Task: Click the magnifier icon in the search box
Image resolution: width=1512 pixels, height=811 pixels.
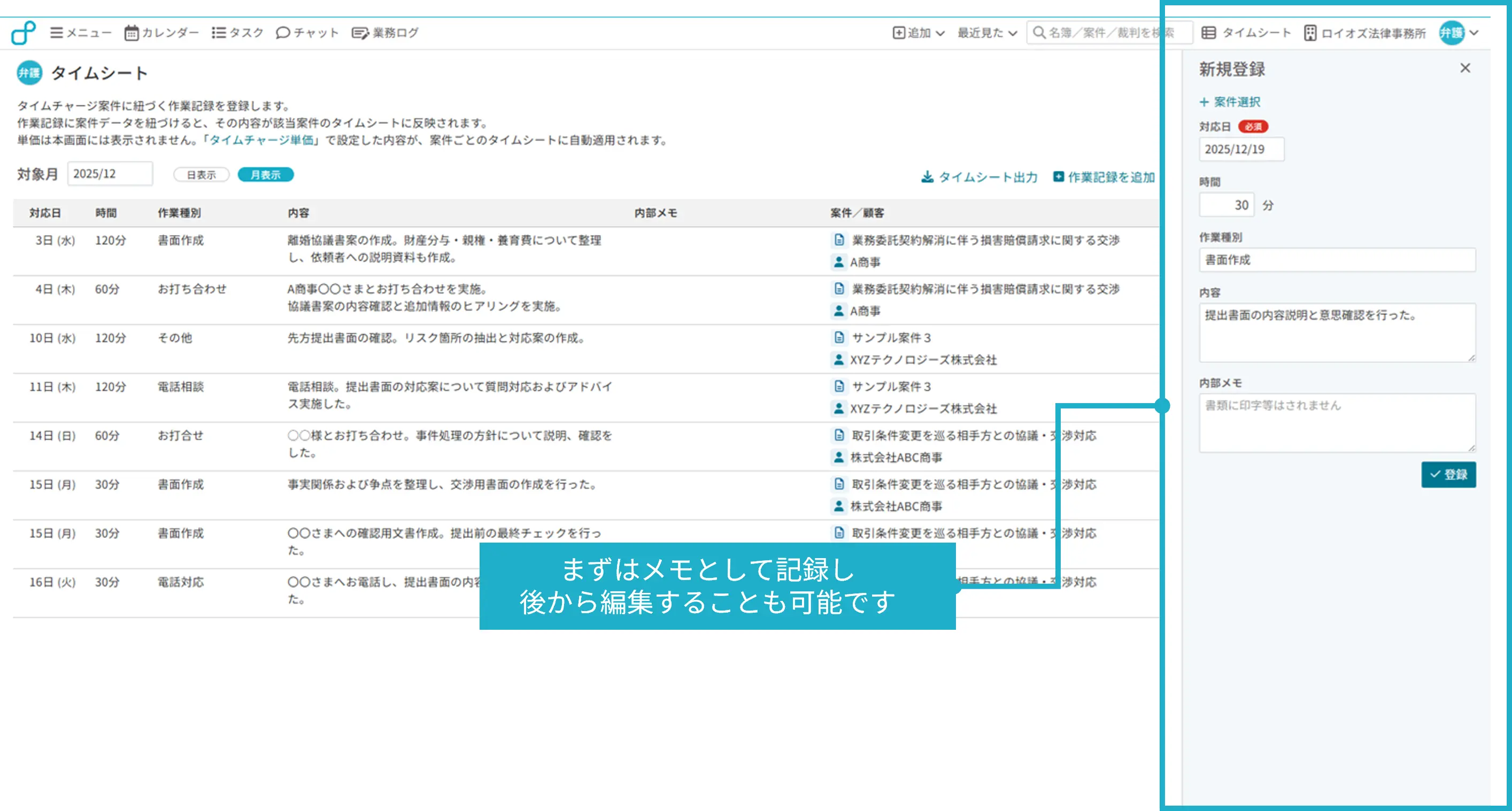Action: (x=1039, y=33)
